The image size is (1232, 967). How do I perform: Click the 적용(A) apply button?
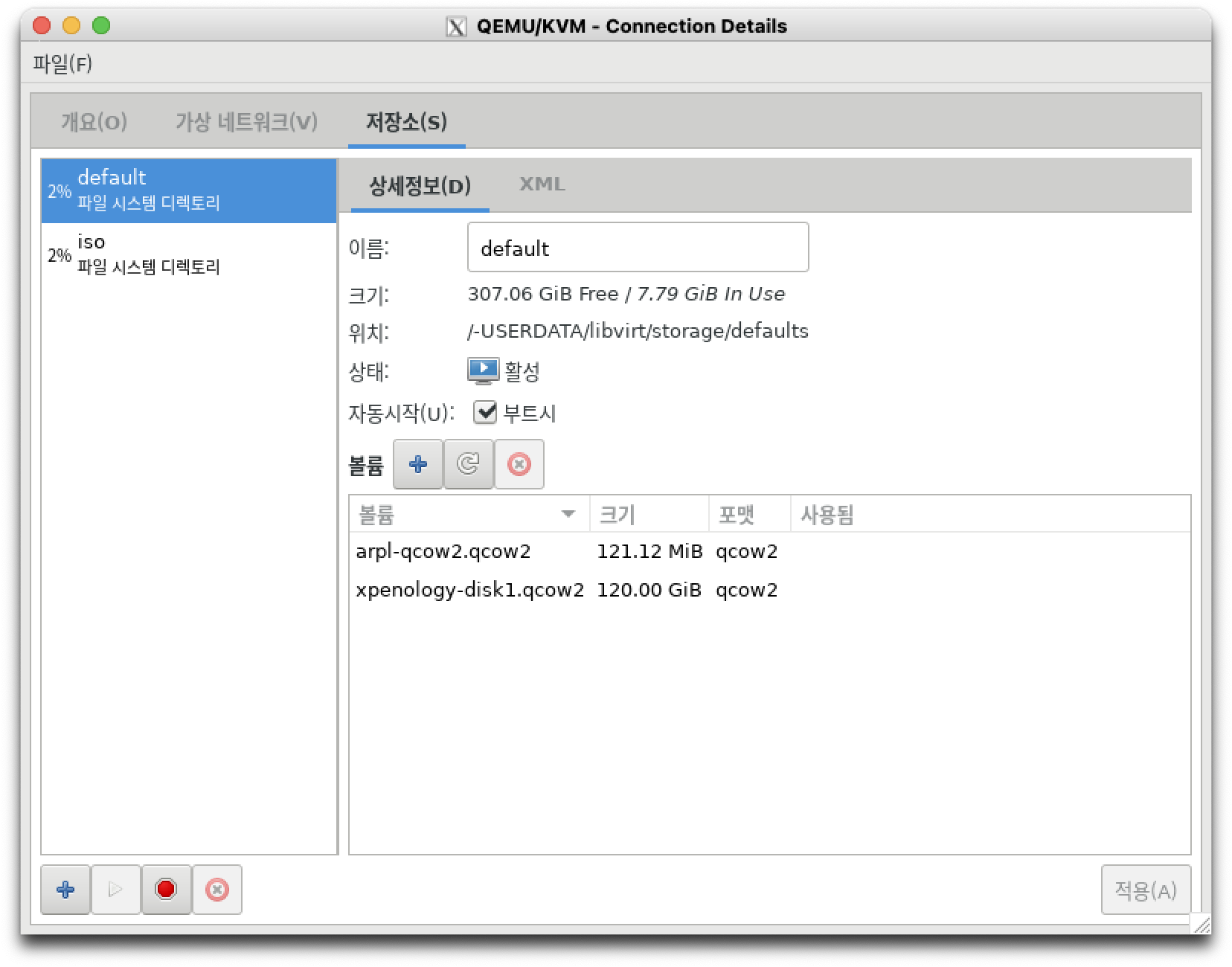(1145, 889)
